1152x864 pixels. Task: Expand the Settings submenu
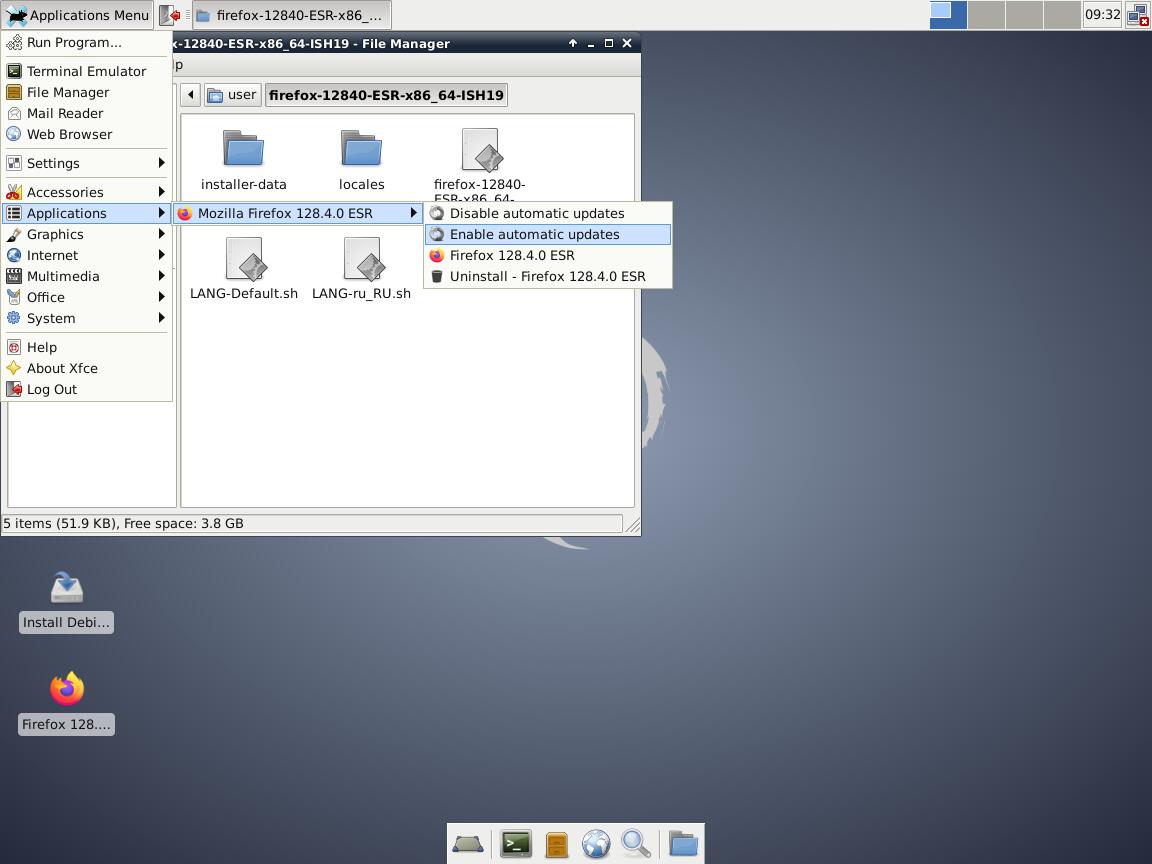[x=87, y=163]
